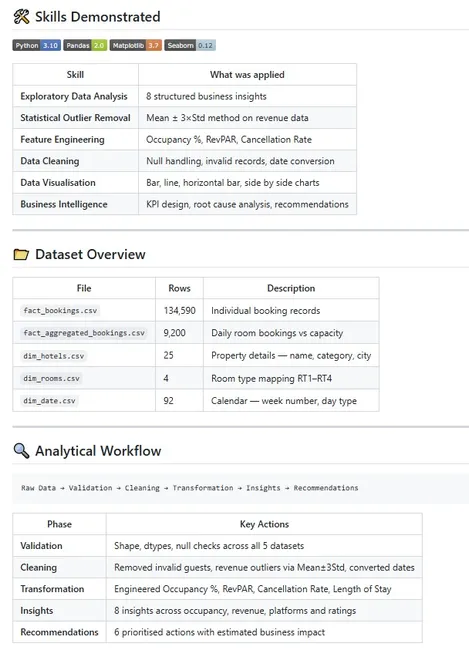Select the Transformation phase cell

(x=59, y=589)
